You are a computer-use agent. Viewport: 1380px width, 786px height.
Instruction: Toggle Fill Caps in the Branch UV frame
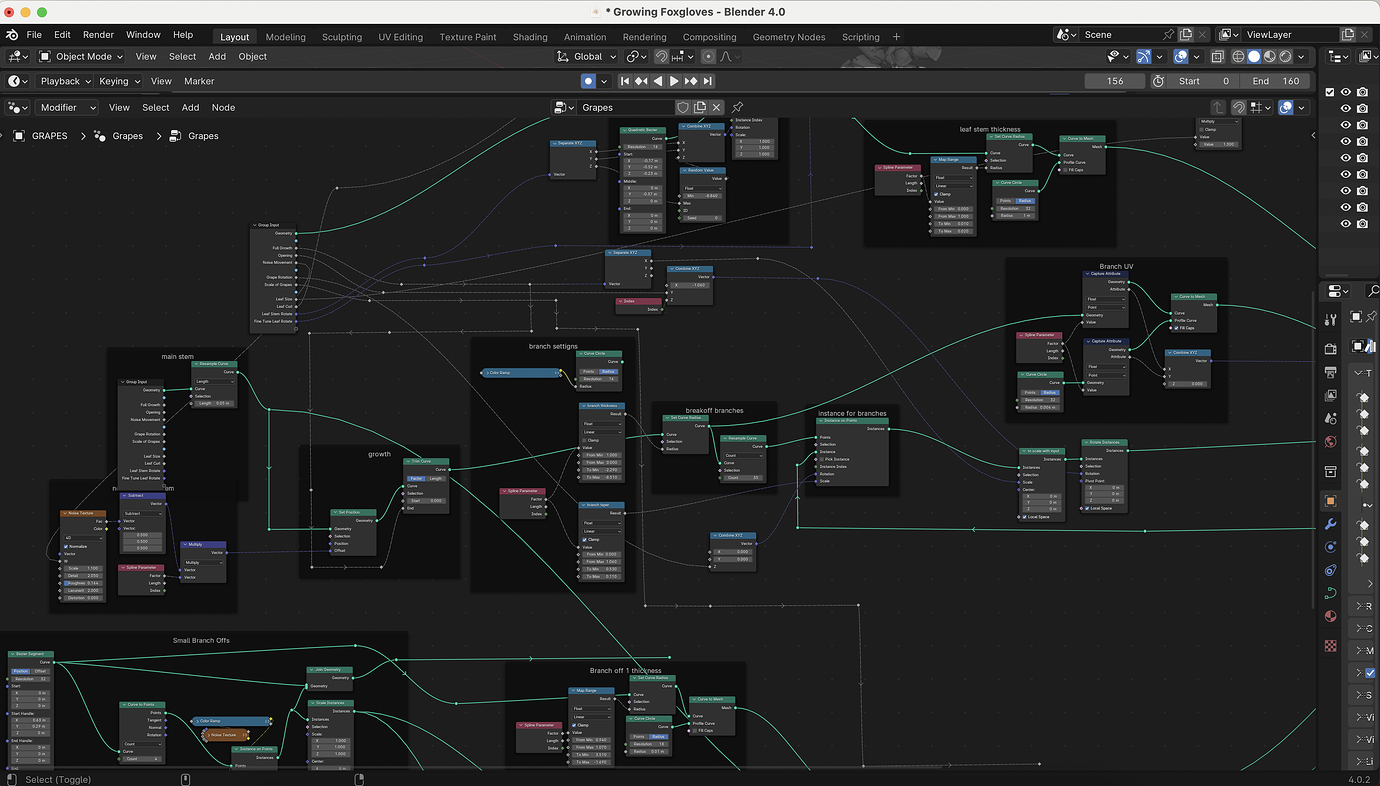[1176, 328]
